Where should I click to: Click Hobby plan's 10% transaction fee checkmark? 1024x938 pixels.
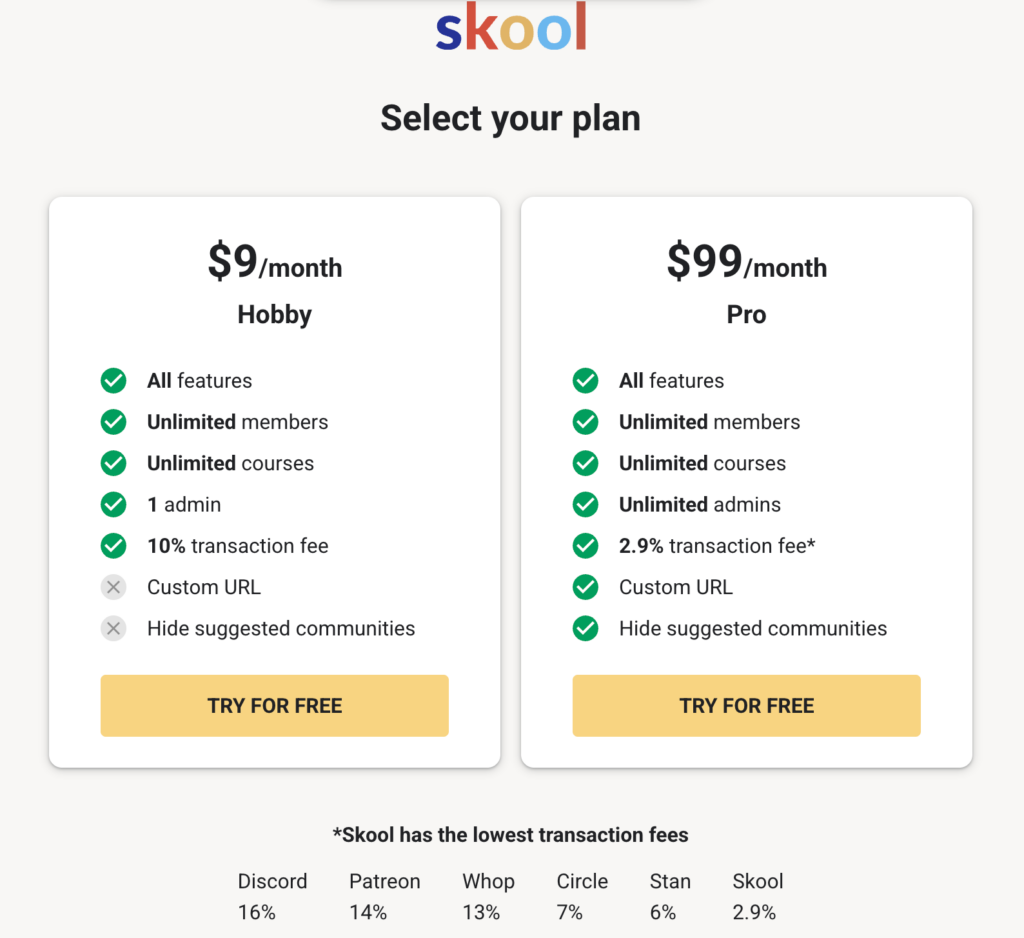[114, 546]
